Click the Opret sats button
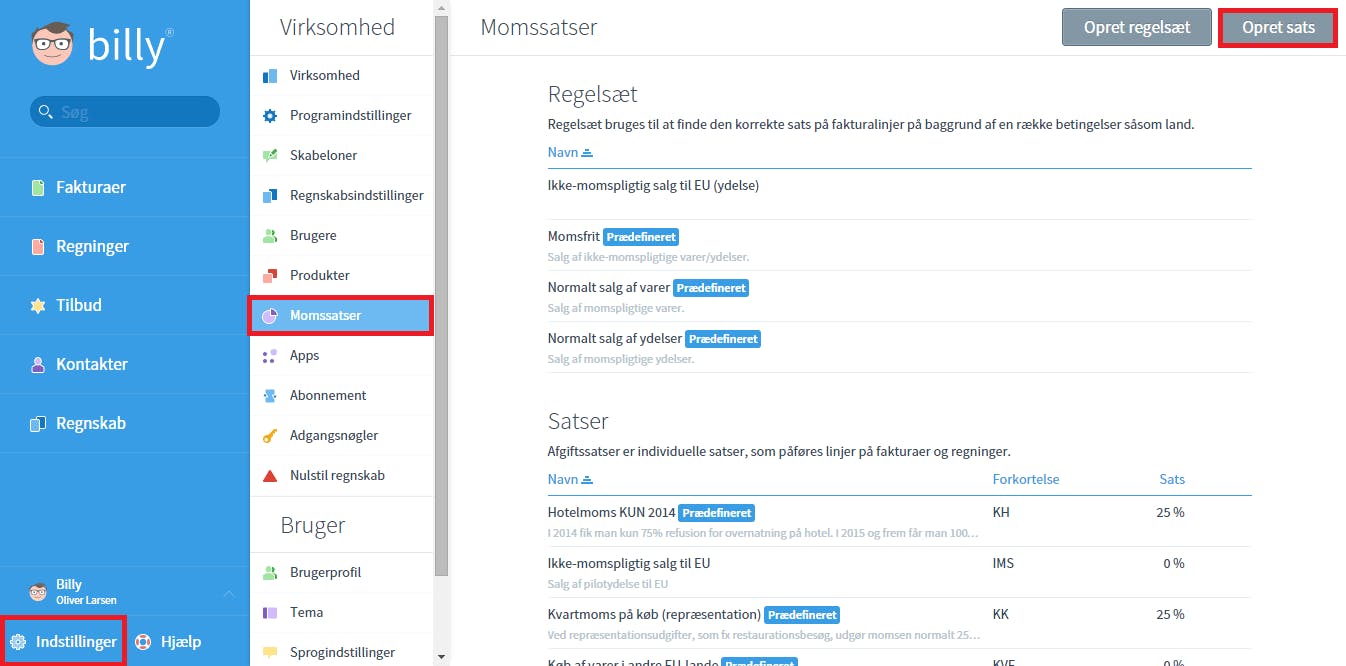The height and width of the screenshot is (666, 1346). (x=1278, y=28)
